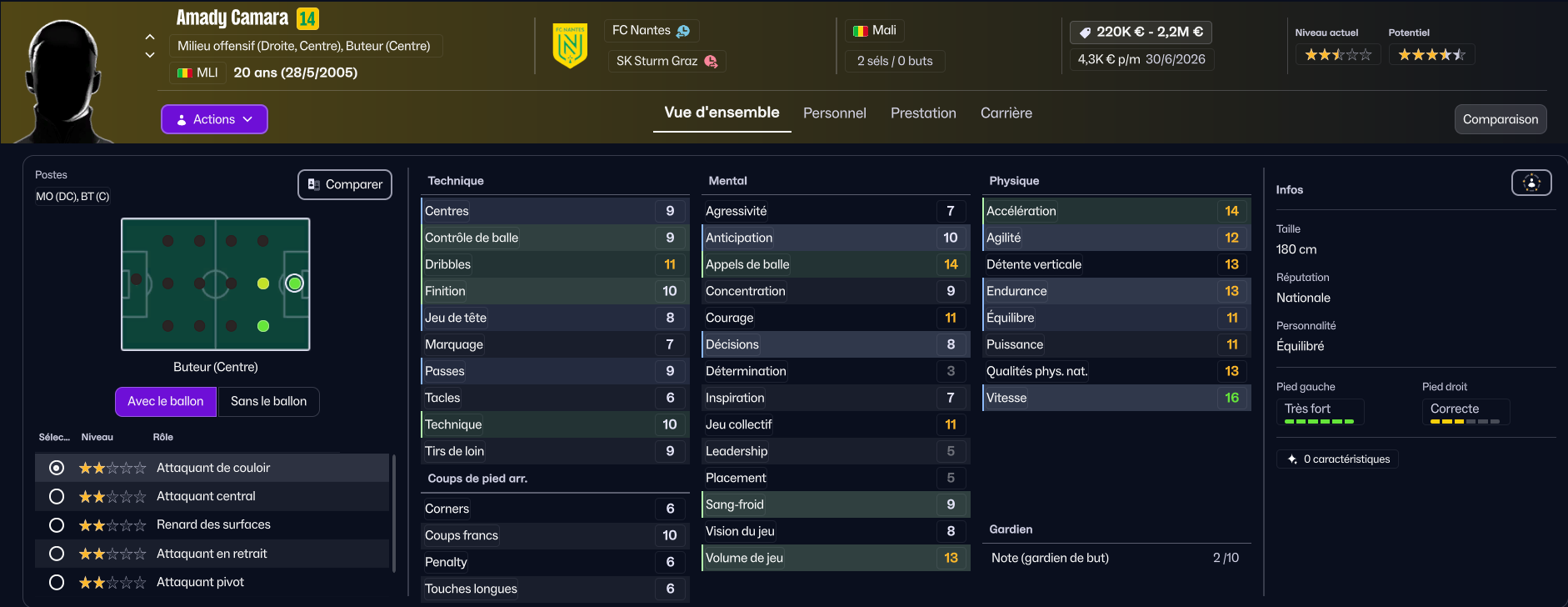The height and width of the screenshot is (607, 1568).
Task: Select the Attaquant pivot radio button
Action: (57, 583)
